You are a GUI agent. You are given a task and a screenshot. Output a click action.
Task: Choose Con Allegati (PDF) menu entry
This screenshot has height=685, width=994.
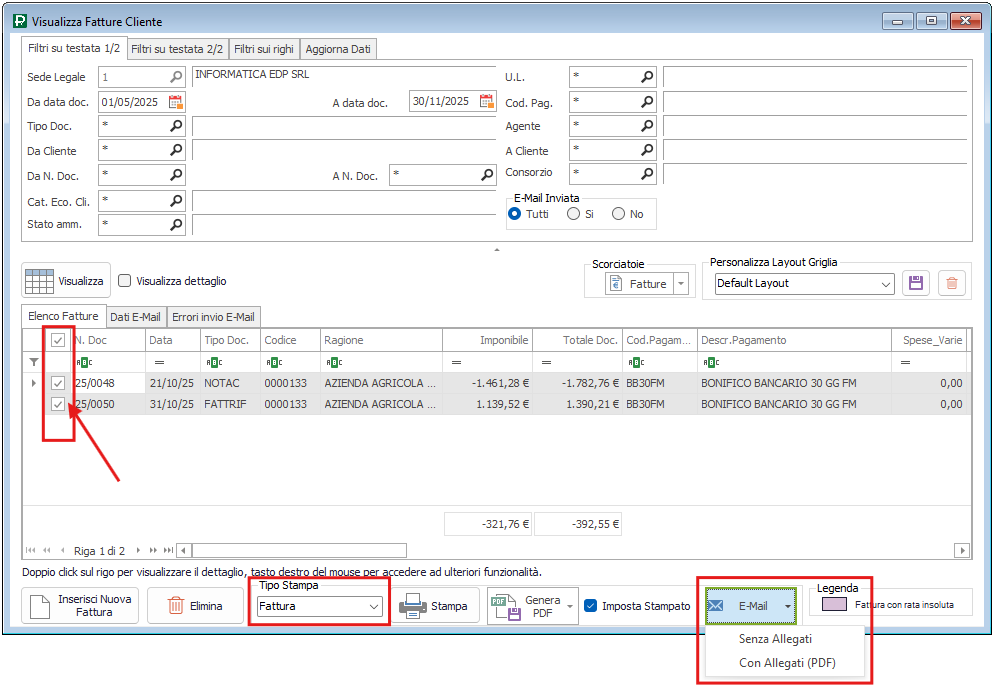coord(787,663)
